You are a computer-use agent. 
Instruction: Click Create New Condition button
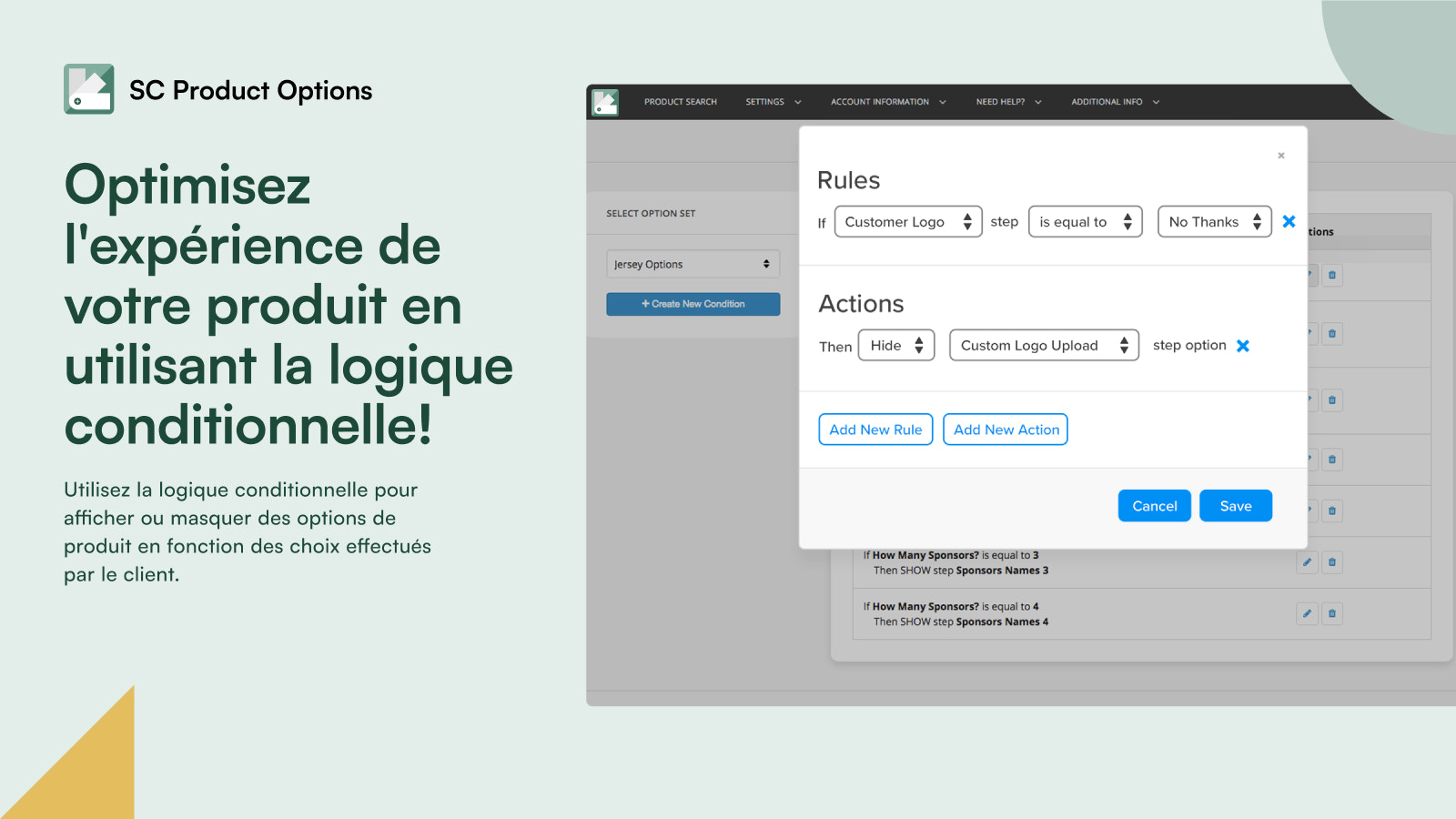tap(693, 304)
